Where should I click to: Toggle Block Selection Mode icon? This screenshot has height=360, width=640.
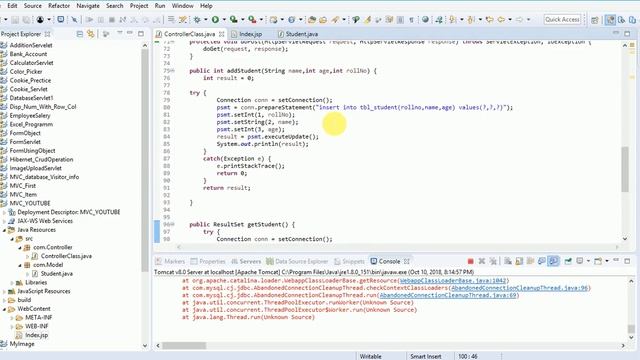[x=400, y=20]
